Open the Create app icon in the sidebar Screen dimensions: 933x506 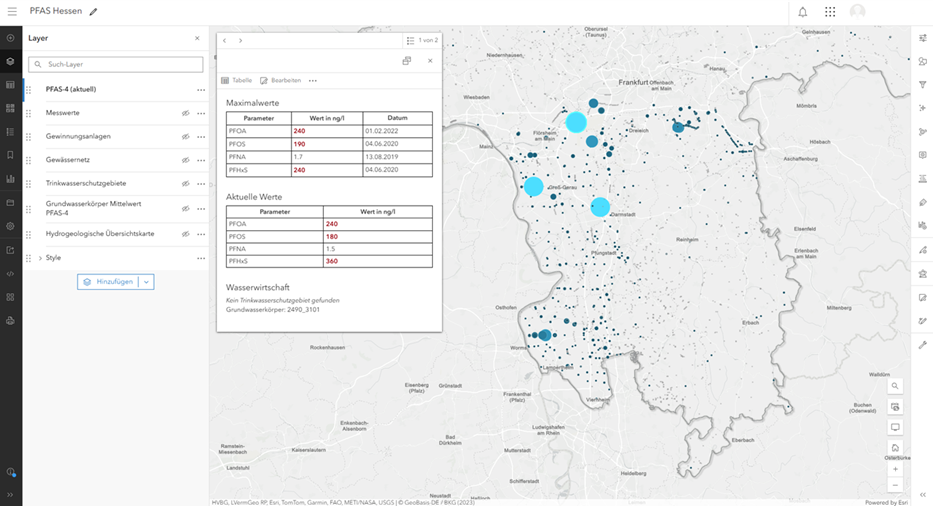click(x=10, y=297)
